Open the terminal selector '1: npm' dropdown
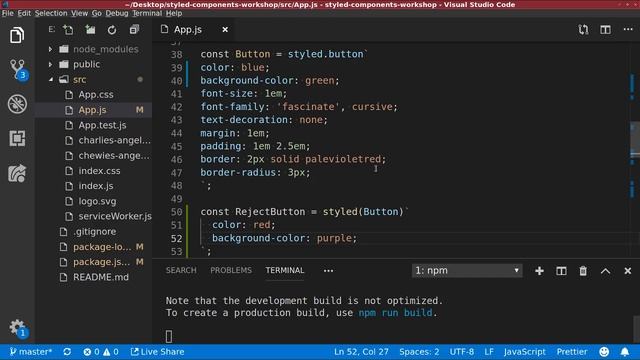Image resolution: width=640 pixels, height=360 pixels. 467,270
